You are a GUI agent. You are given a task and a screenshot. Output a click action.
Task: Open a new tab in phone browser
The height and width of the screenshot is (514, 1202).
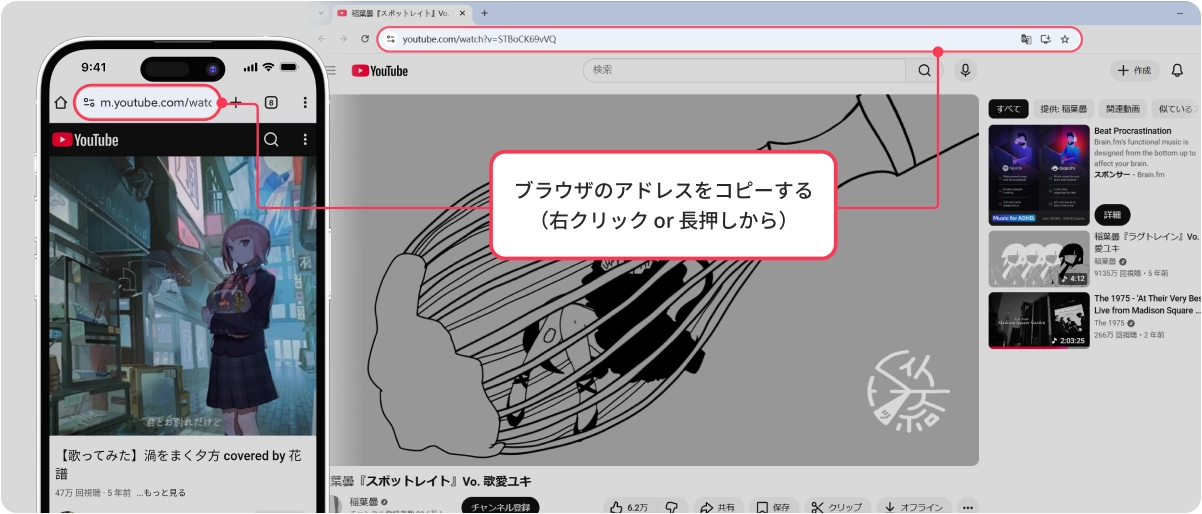point(236,102)
